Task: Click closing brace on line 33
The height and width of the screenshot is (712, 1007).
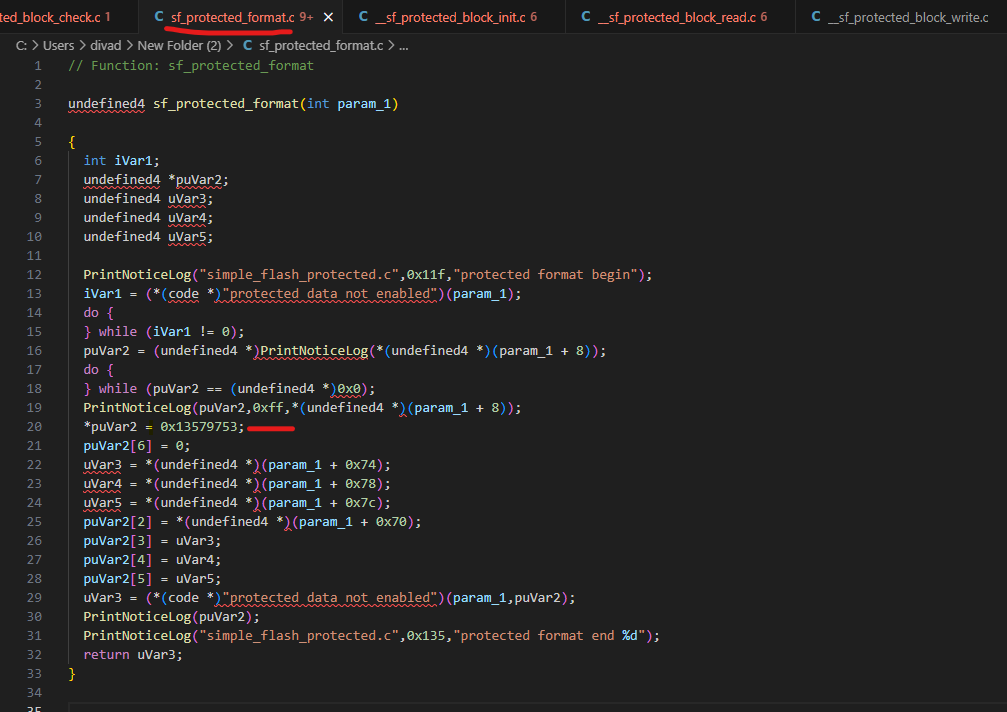Action: tap(72, 674)
